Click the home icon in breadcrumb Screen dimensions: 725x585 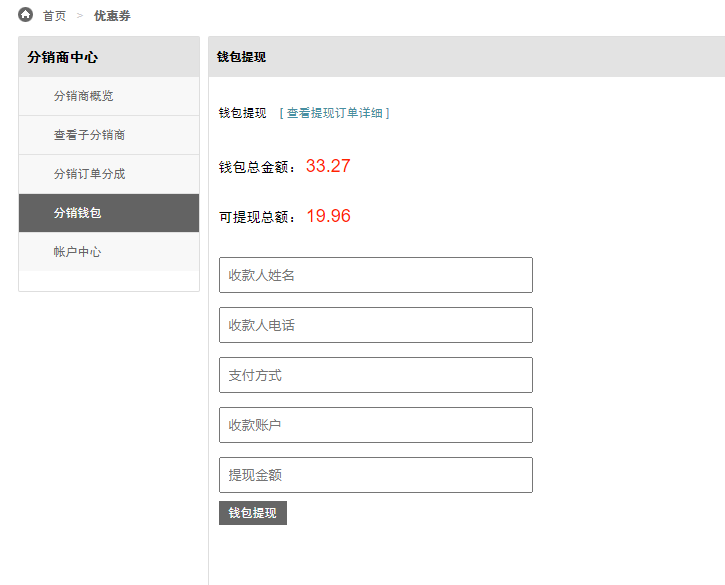[x=25, y=15]
